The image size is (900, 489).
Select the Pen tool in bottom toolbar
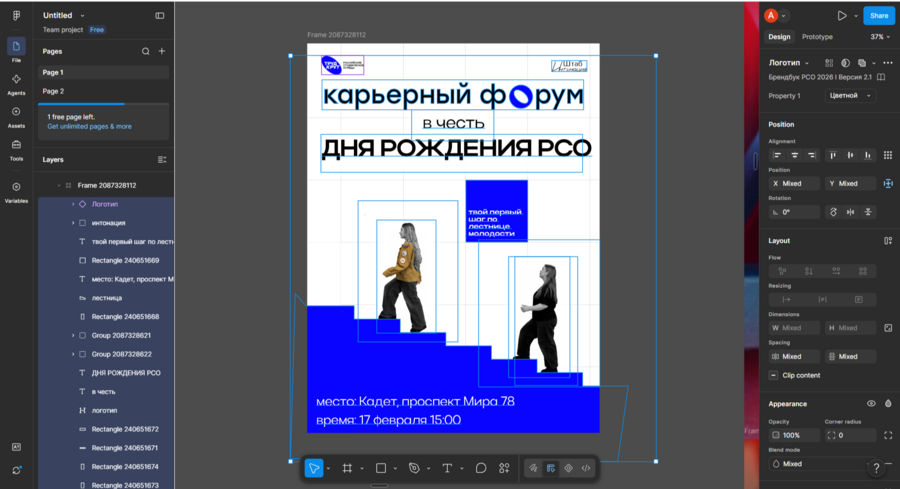[414, 468]
